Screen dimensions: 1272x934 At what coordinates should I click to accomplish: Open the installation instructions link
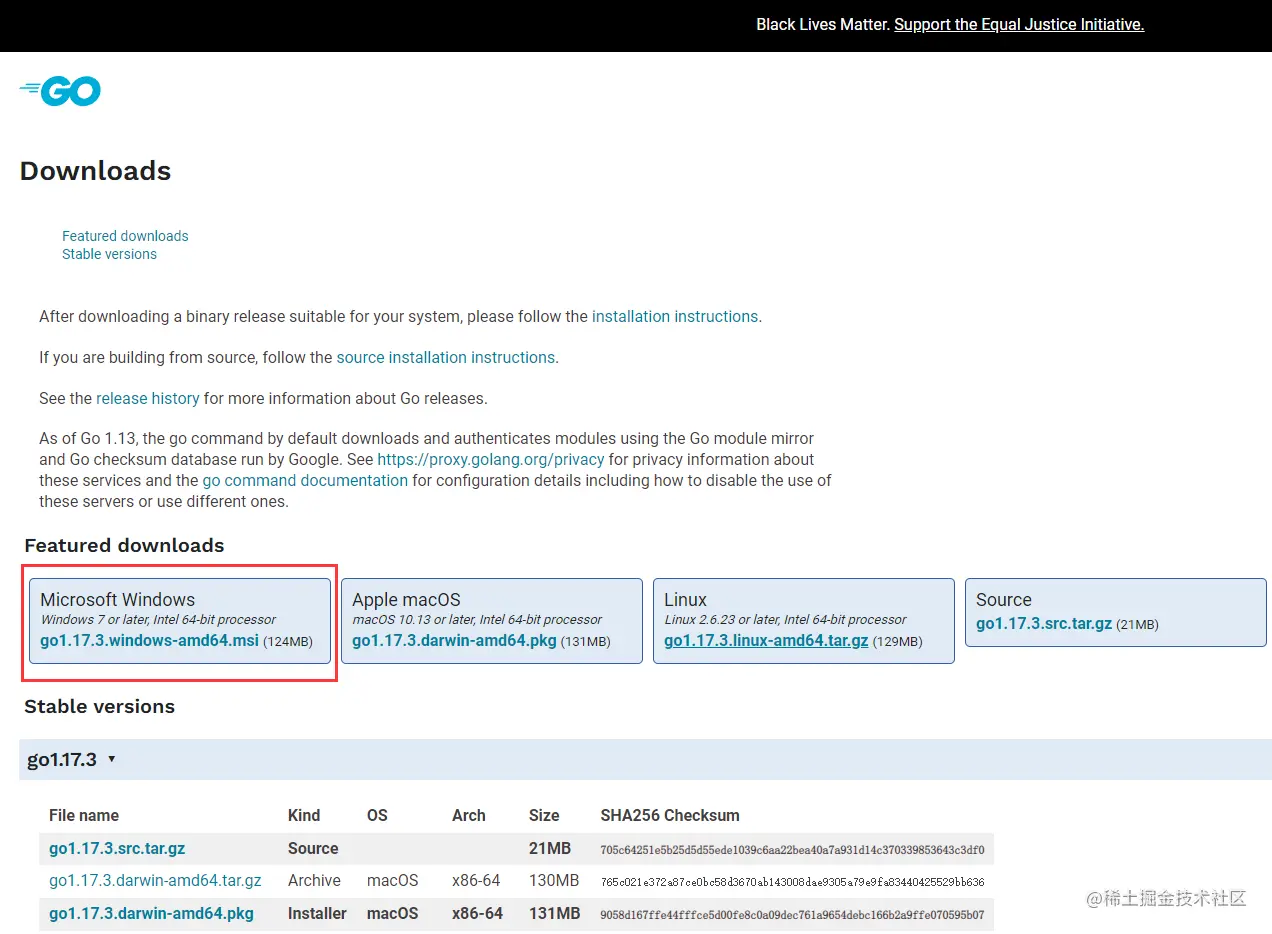pyautogui.click(x=675, y=316)
